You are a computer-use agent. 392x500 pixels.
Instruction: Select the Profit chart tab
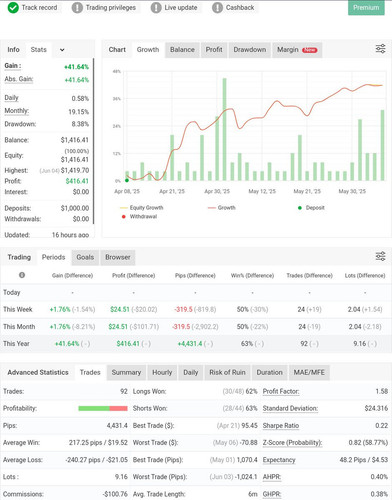pyautogui.click(x=214, y=50)
